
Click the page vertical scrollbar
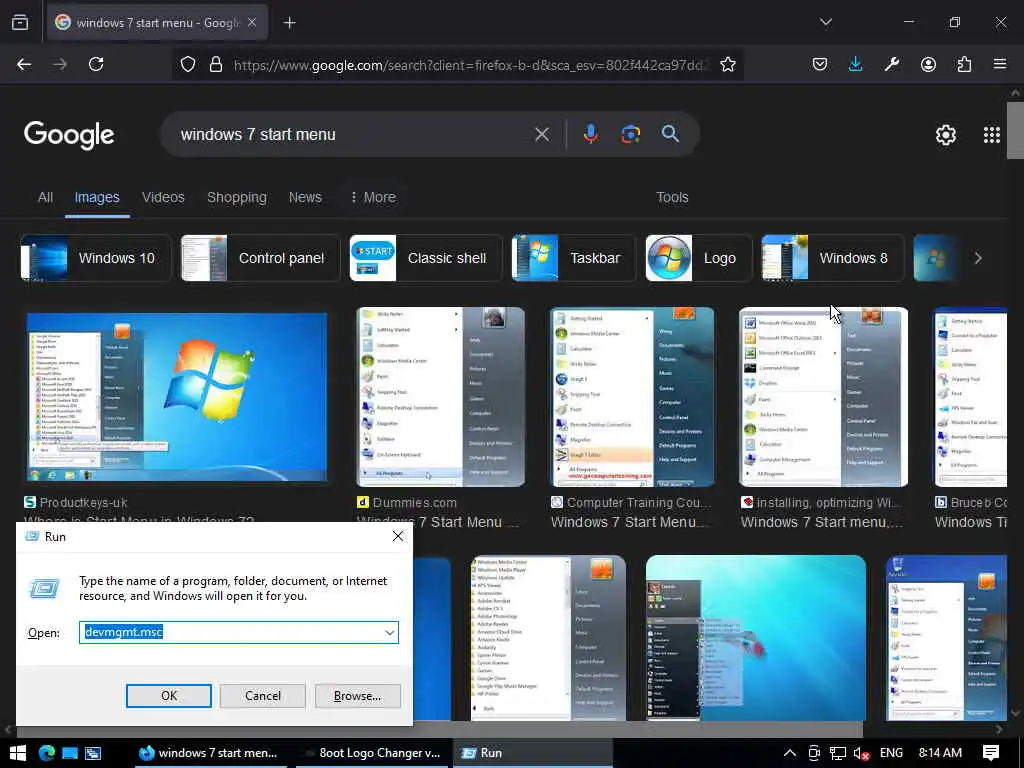(1015, 131)
